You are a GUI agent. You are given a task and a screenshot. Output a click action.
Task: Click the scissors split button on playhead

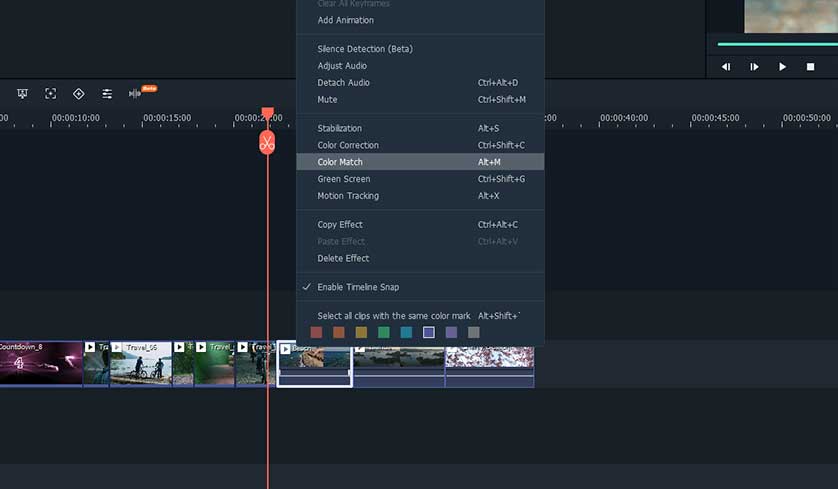(267, 143)
